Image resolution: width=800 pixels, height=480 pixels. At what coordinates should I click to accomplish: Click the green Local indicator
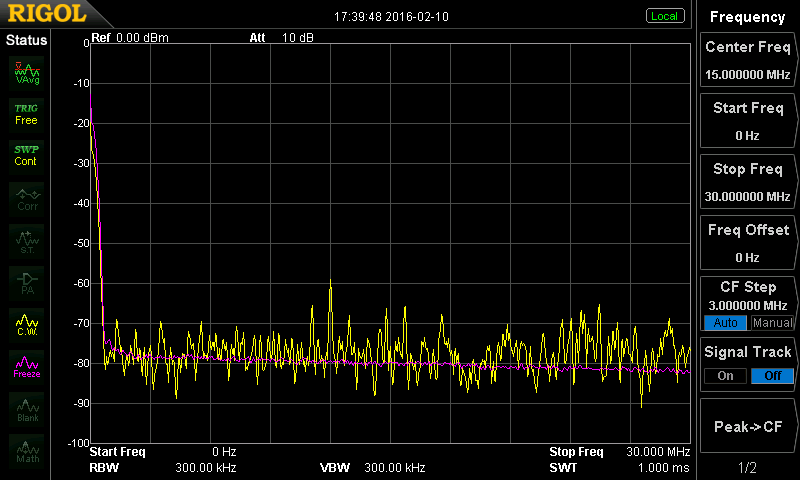tap(664, 16)
